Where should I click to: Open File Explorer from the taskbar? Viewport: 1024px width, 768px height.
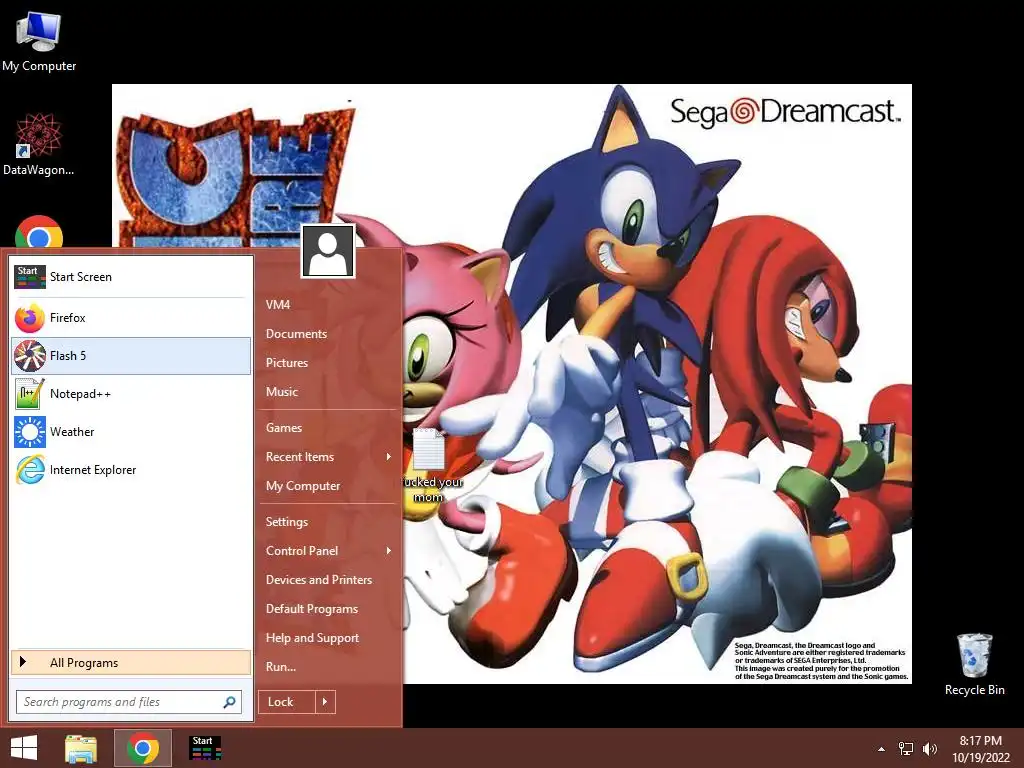tap(81, 748)
